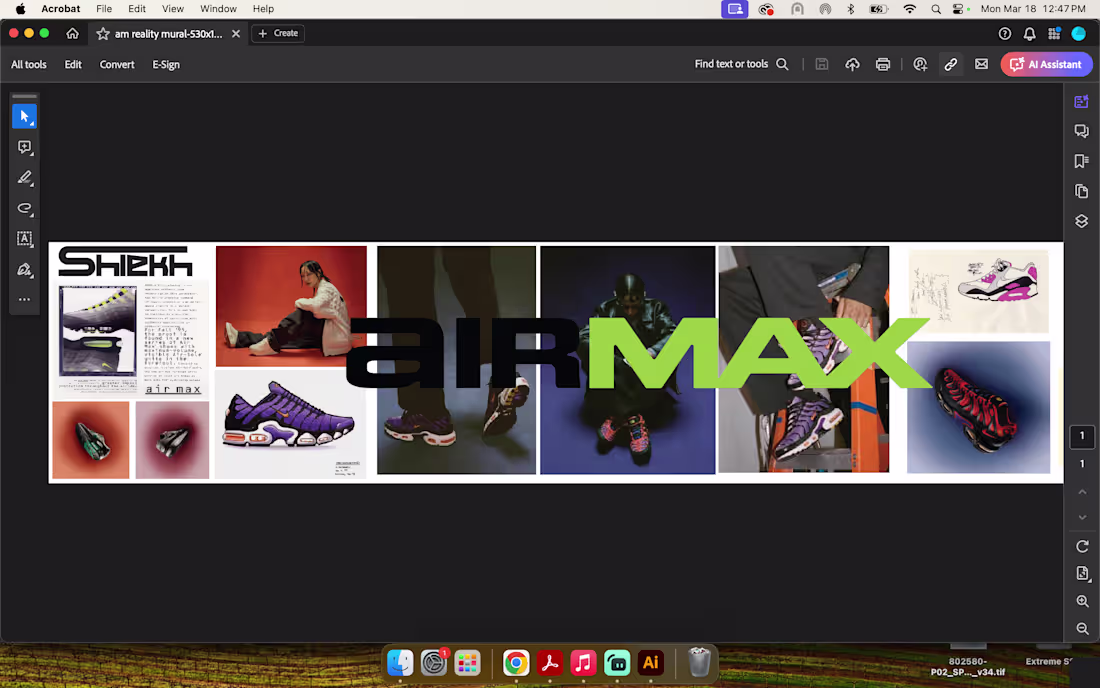Activate the Add text box tool

click(x=25, y=239)
